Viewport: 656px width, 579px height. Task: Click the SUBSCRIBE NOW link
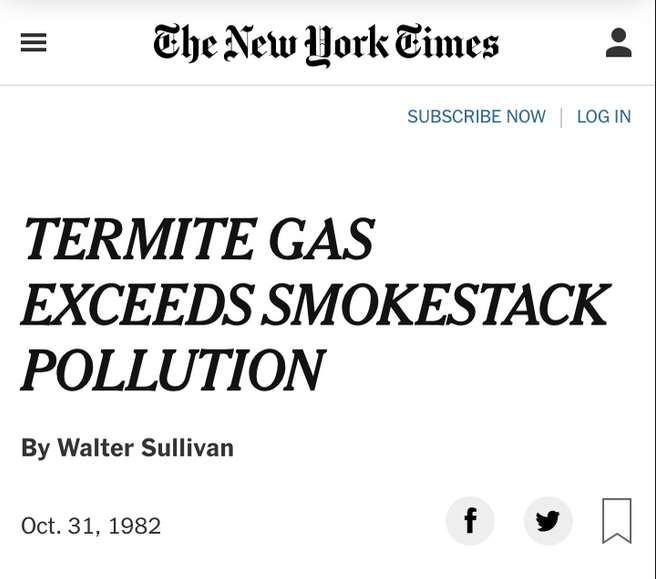tap(476, 117)
